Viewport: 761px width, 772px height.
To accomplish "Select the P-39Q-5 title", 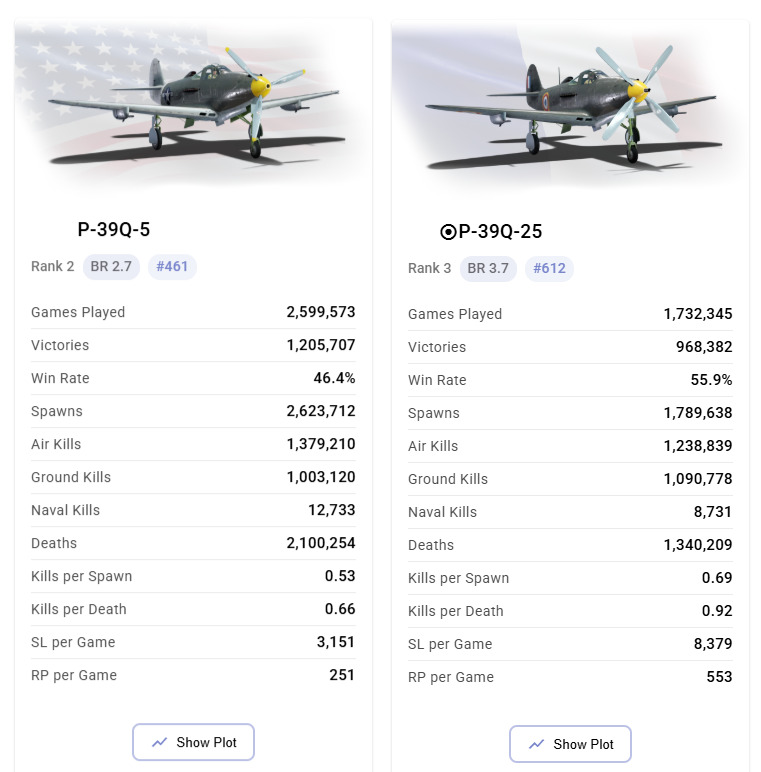I will (x=114, y=230).
